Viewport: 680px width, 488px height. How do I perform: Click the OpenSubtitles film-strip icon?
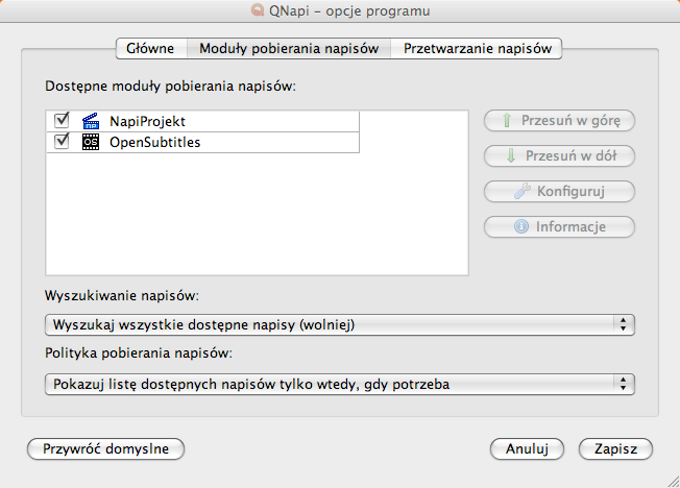(91, 142)
